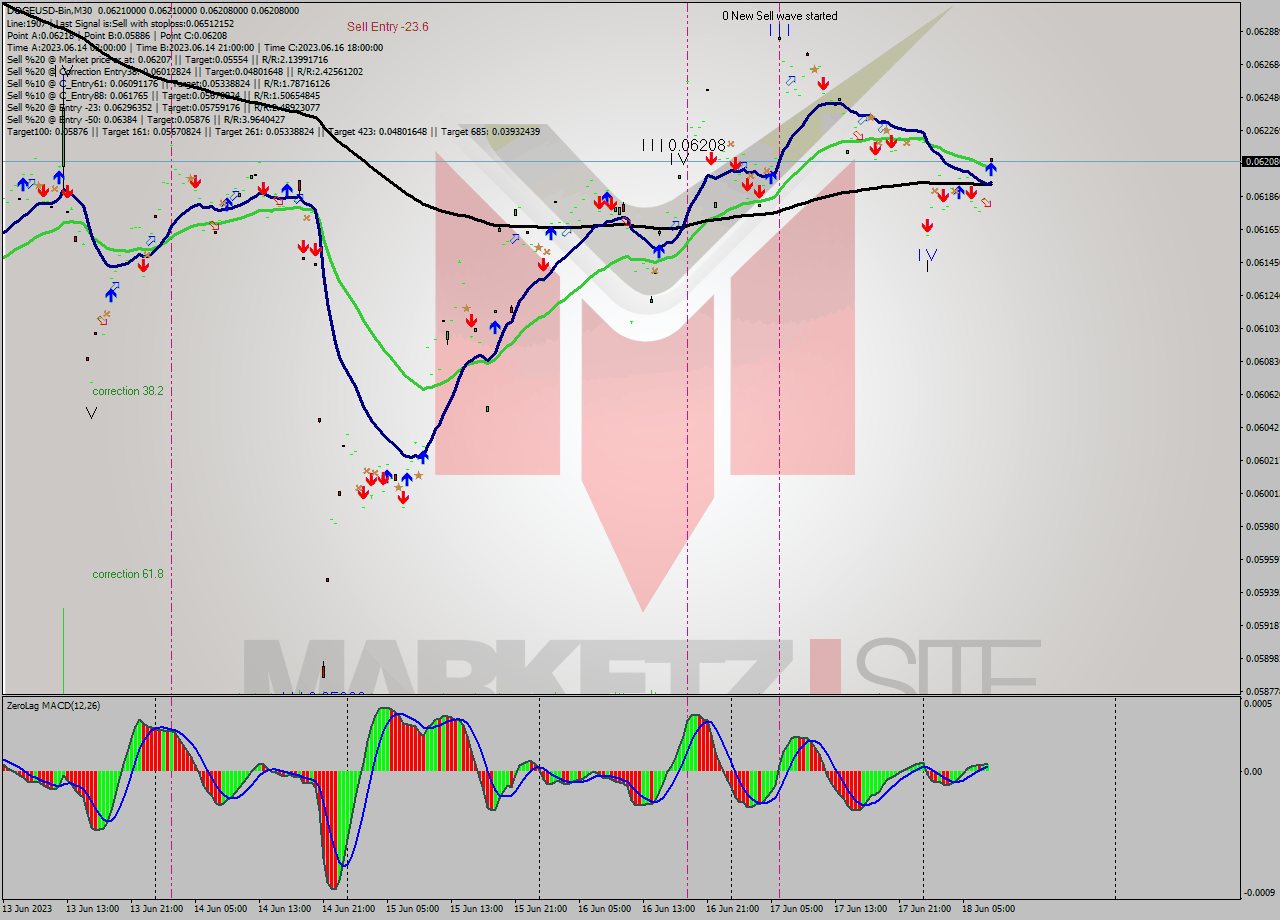
Task: Click the 'Sell %20 @ Entry -23' line
Action: pyautogui.click(x=164, y=107)
